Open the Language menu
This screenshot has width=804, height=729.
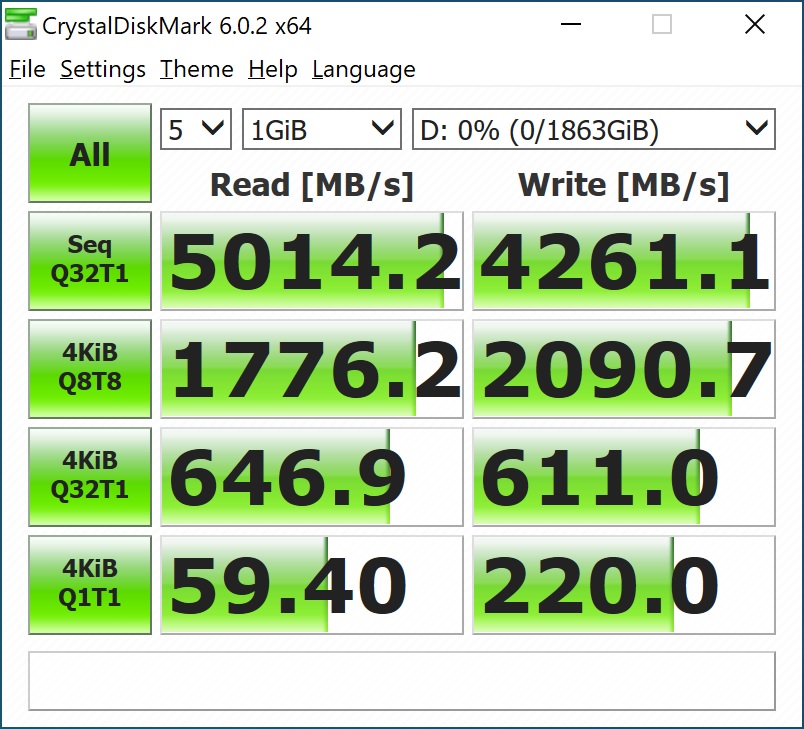364,69
